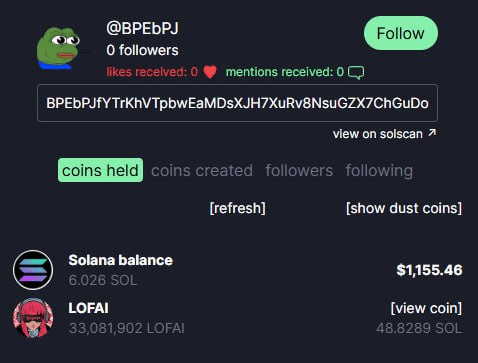Click the Solana balance row label

click(121, 260)
